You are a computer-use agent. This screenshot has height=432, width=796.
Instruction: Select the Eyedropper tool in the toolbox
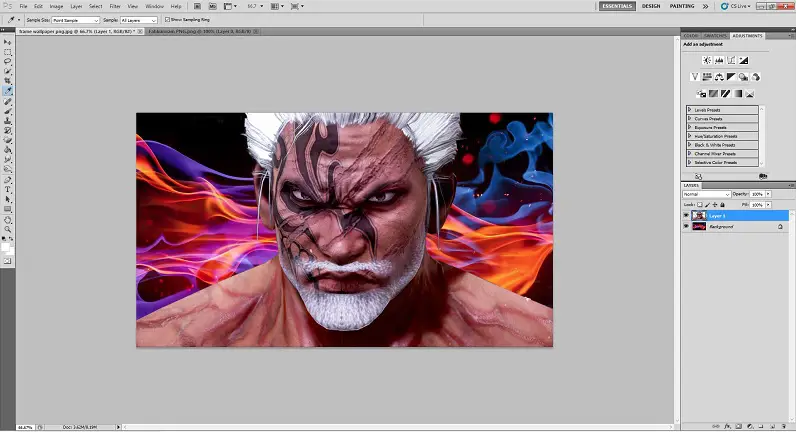coord(7,91)
